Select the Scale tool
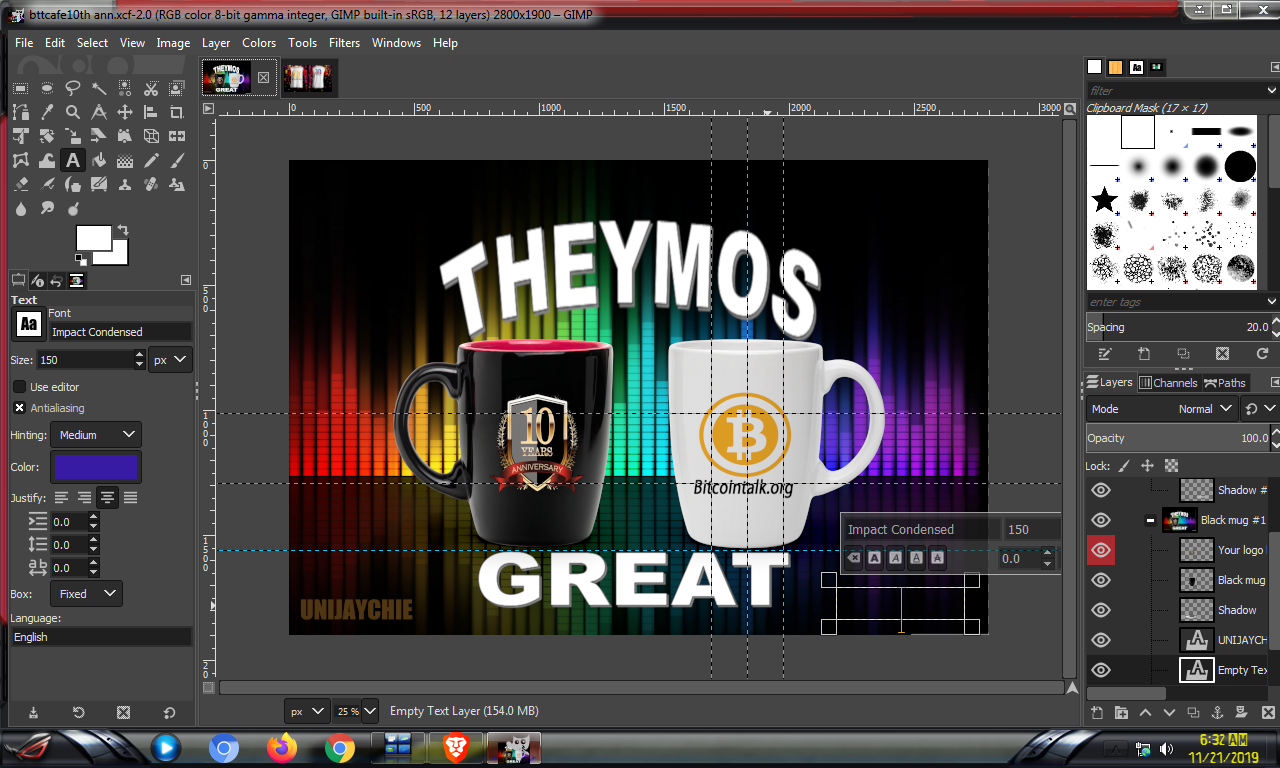Image resolution: width=1280 pixels, height=768 pixels. pyautogui.click(x=73, y=136)
